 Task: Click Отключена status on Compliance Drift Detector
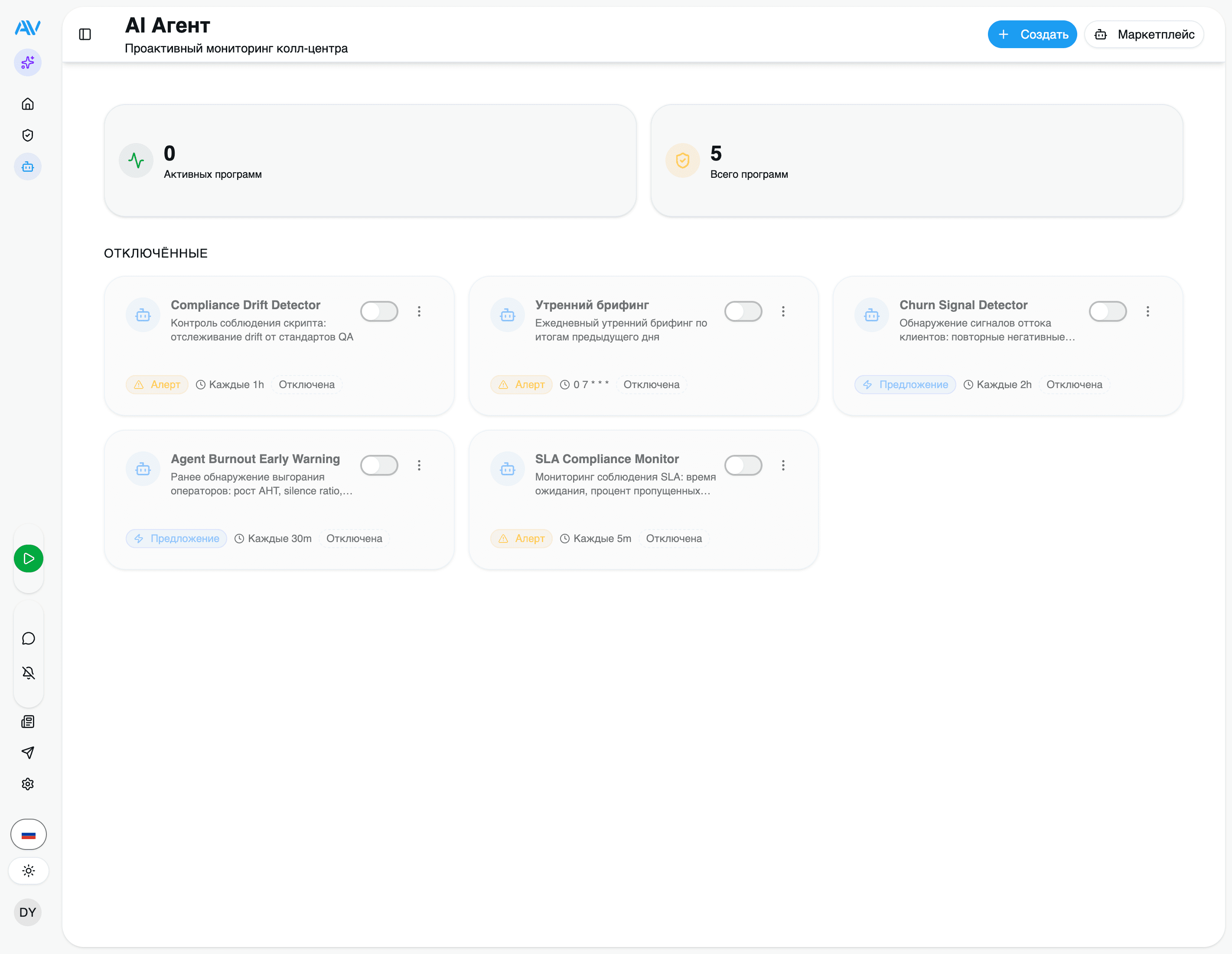pyautogui.click(x=307, y=385)
